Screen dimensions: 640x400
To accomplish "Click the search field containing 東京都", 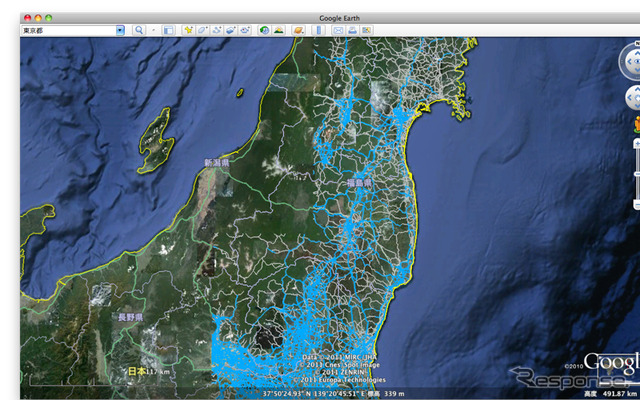I will point(69,30).
